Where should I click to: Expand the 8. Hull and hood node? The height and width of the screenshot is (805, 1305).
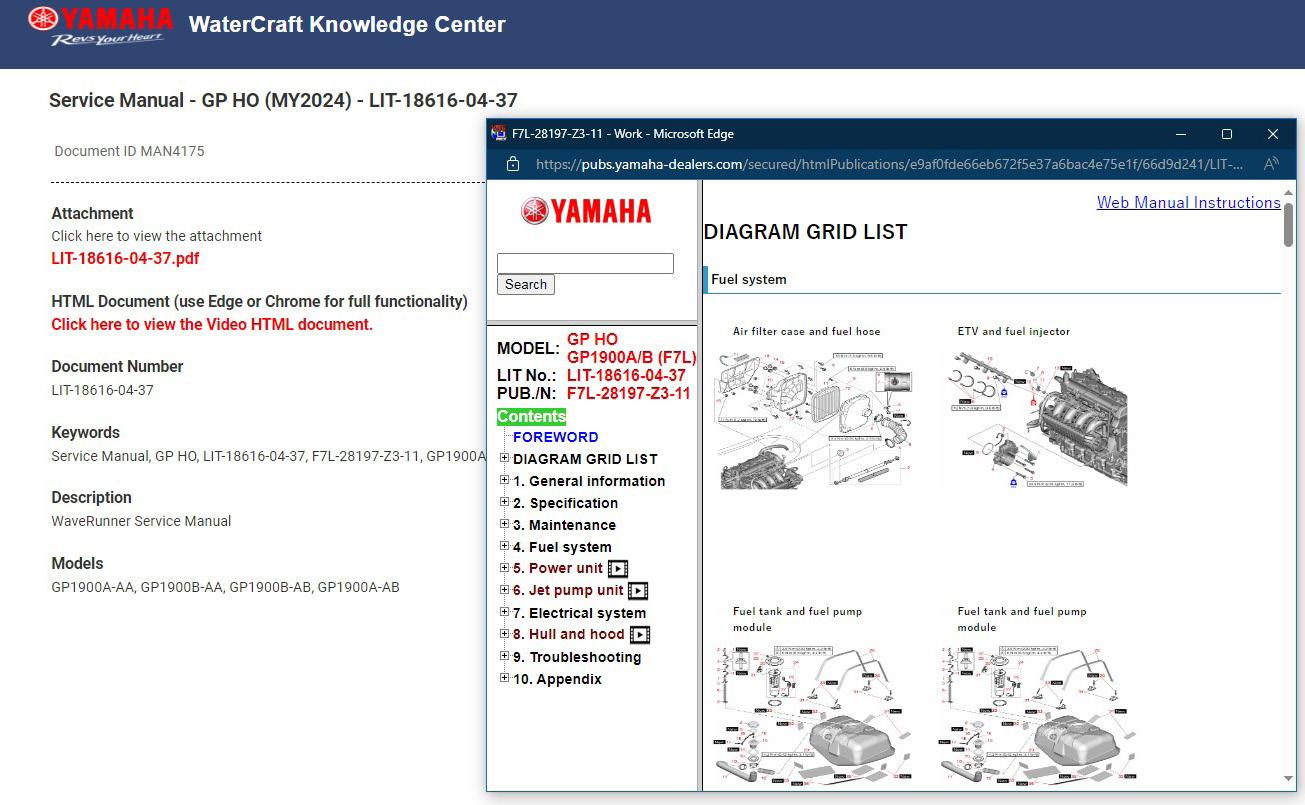505,634
